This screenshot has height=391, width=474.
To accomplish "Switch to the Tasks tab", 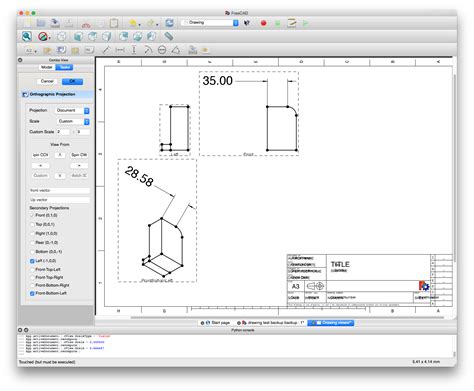I will point(64,67).
